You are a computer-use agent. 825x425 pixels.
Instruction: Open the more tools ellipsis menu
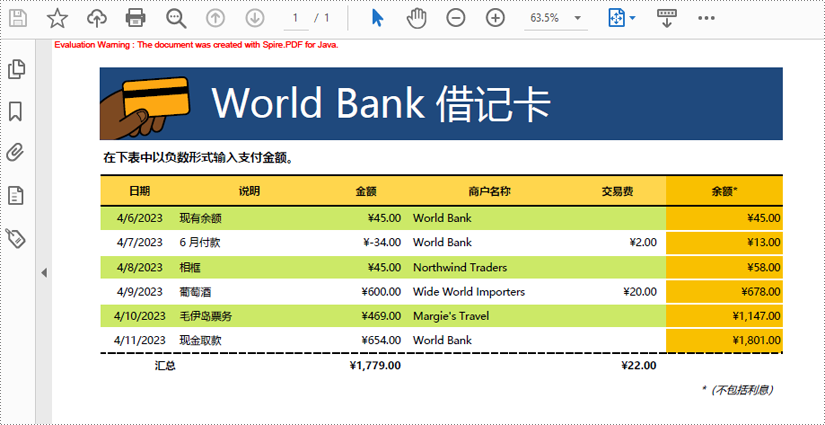coord(706,18)
